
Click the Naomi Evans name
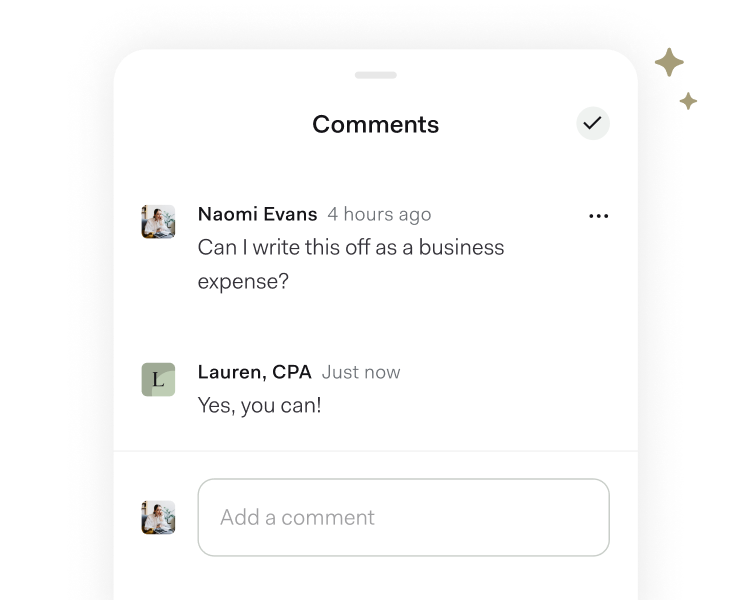point(257,214)
